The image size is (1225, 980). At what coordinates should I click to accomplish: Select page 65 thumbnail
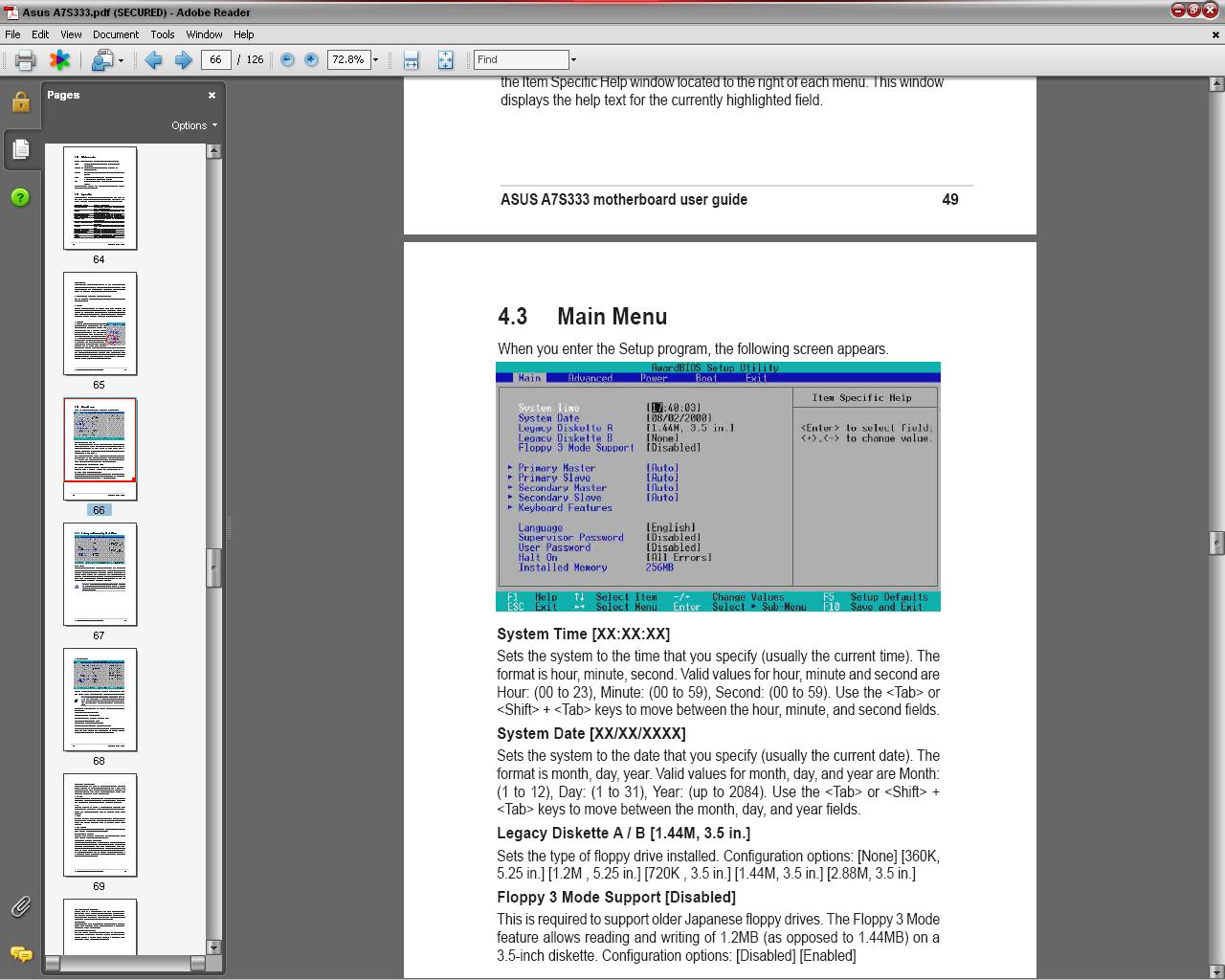coord(100,323)
